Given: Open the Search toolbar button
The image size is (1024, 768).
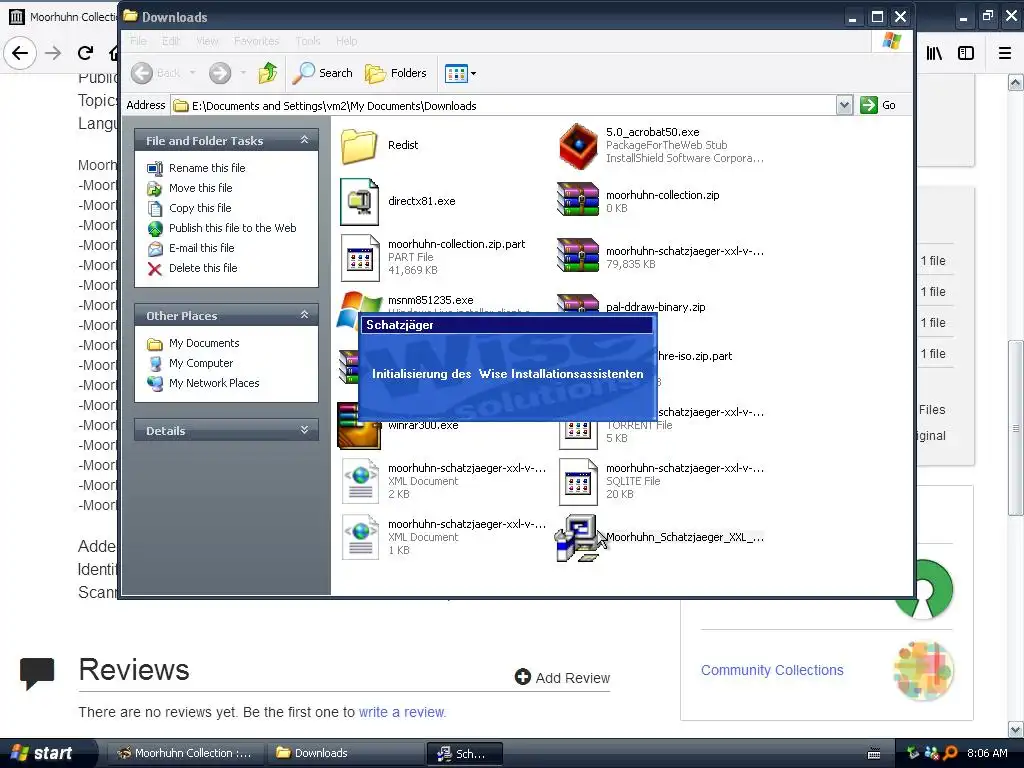Looking at the screenshot, I should point(323,73).
